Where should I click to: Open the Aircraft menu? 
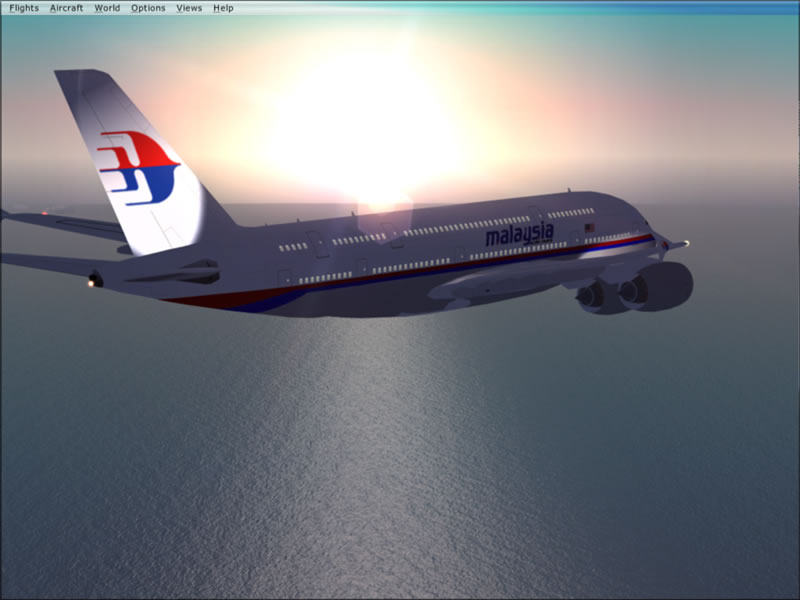(66, 8)
